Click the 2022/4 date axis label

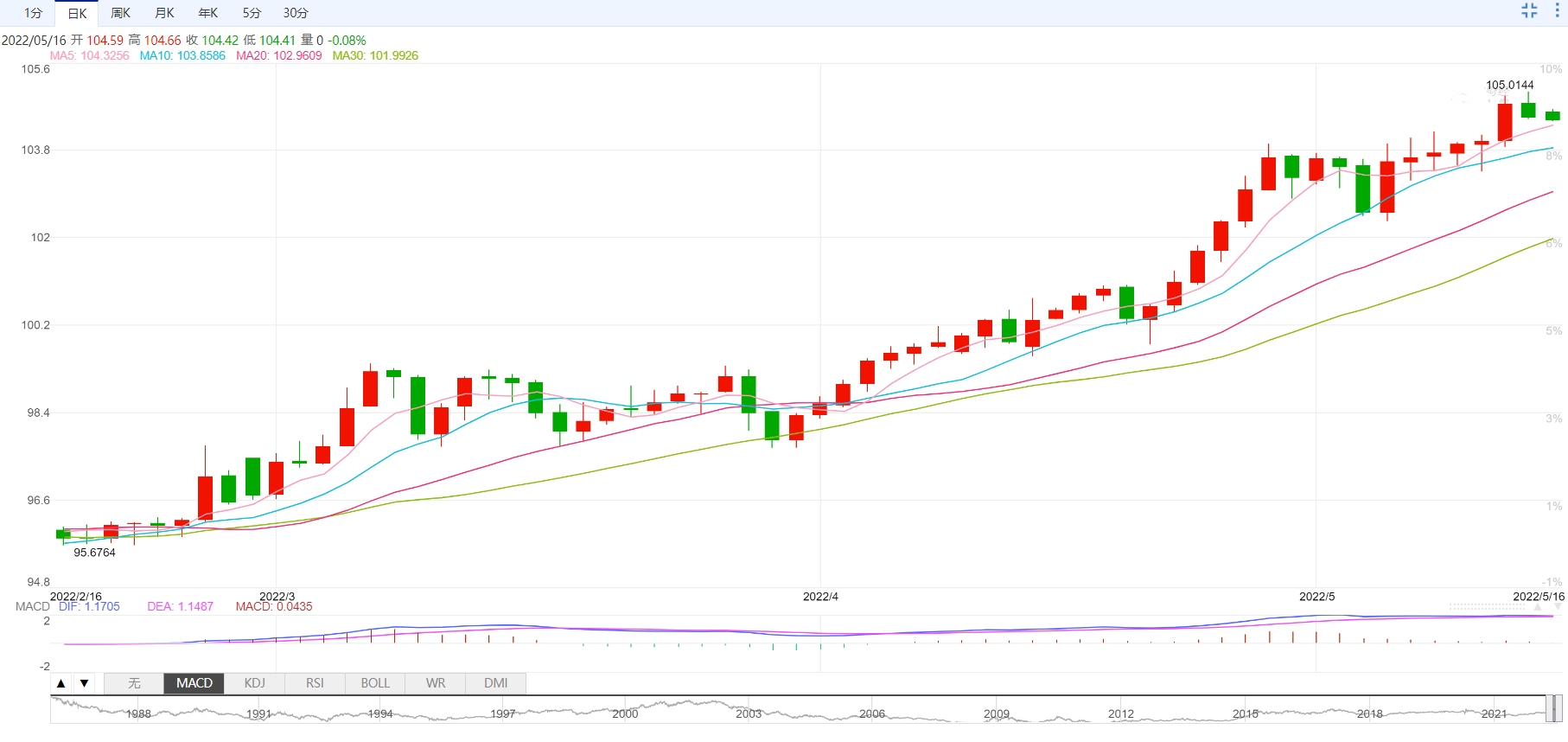[820, 597]
